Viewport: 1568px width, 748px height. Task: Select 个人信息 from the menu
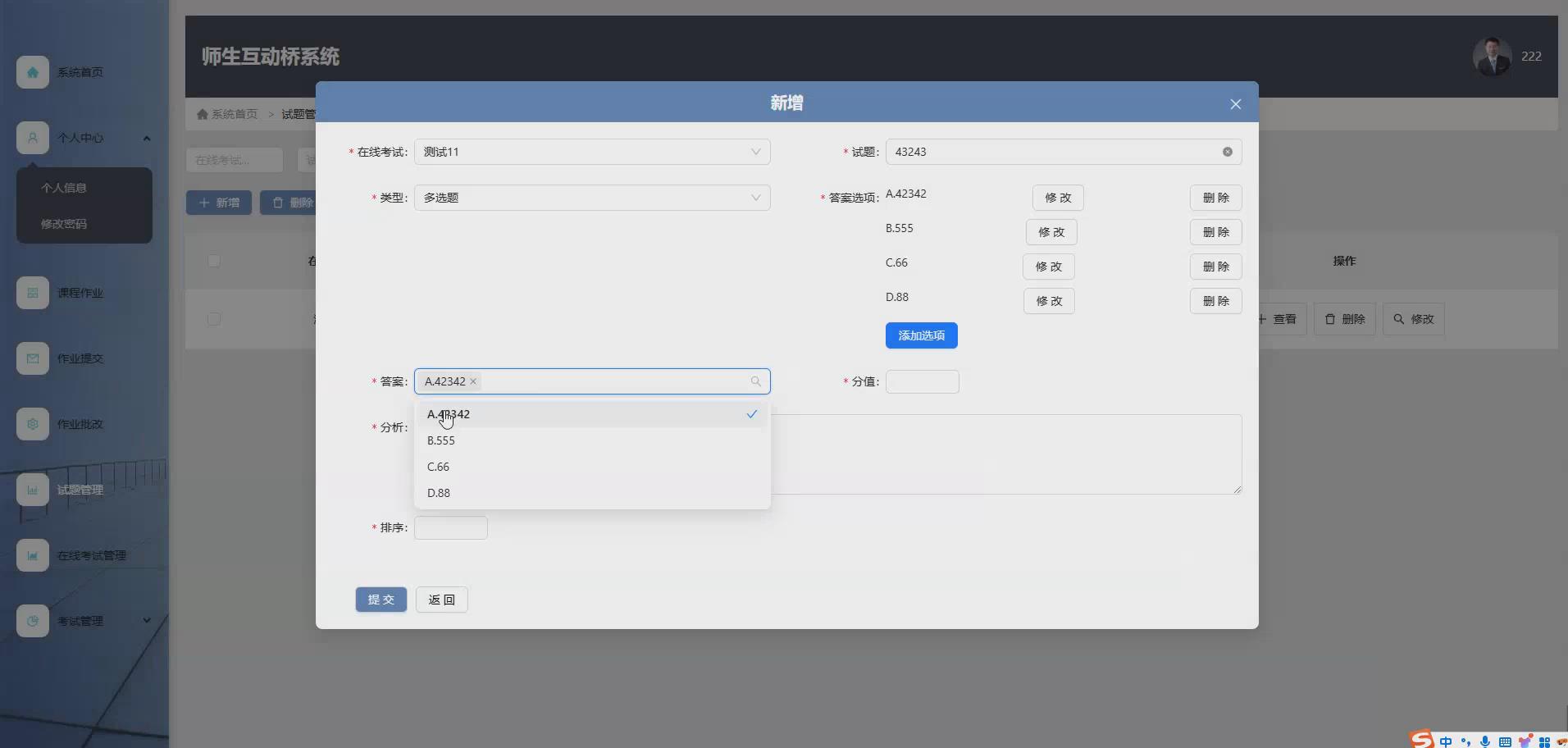point(66,188)
